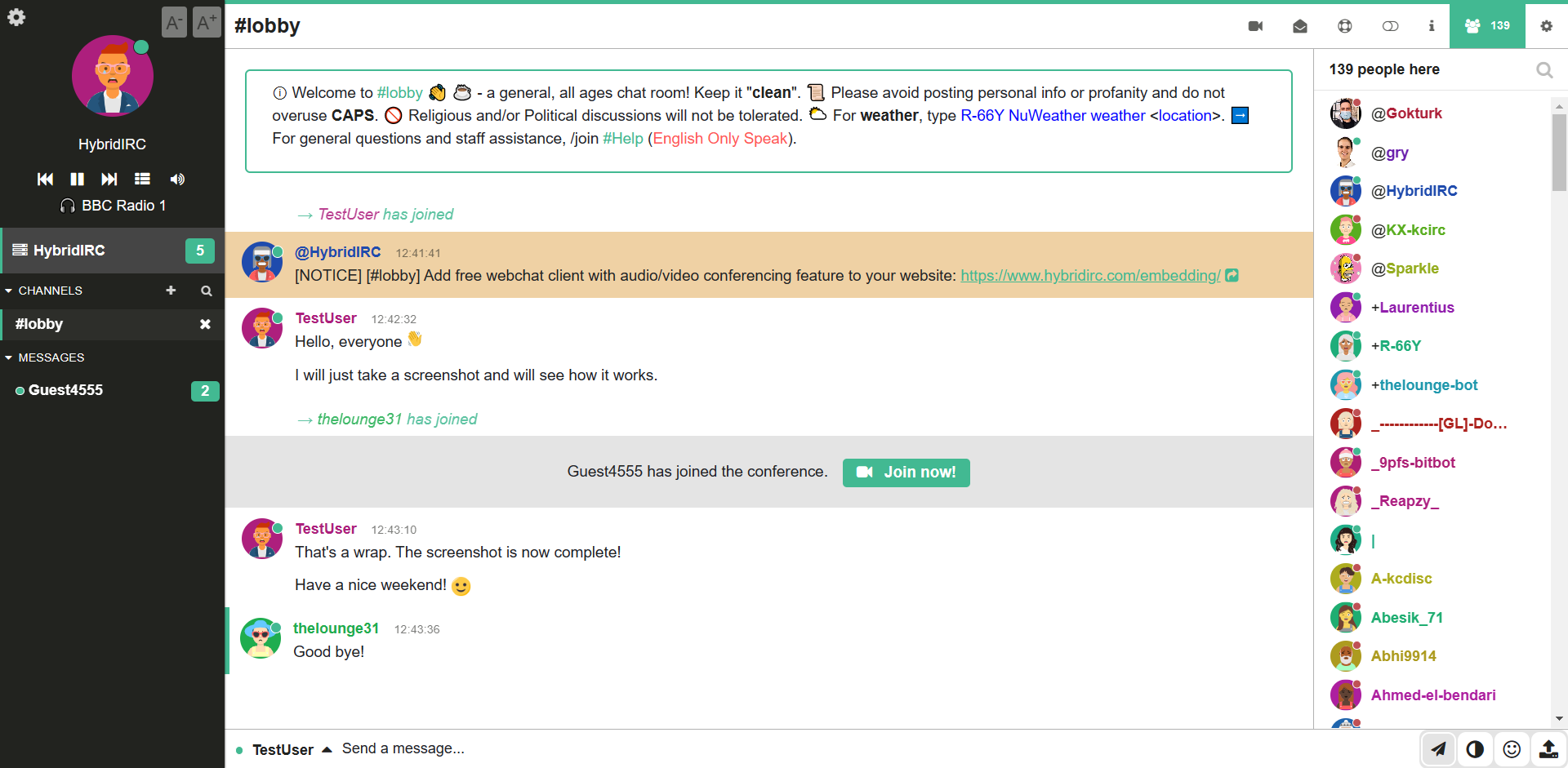
Task: Search channels with the magnifier icon
Action: coord(207,291)
